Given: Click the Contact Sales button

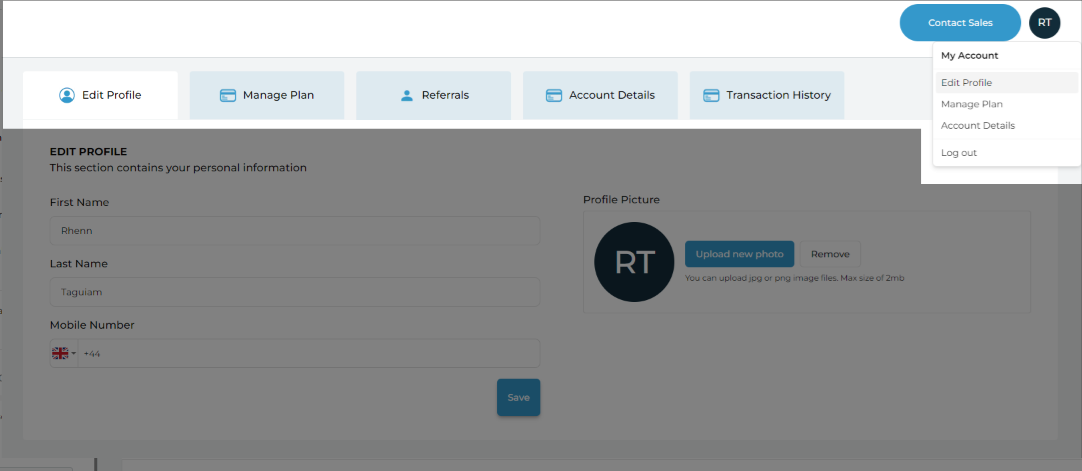Looking at the screenshot, I should point(961,23).
